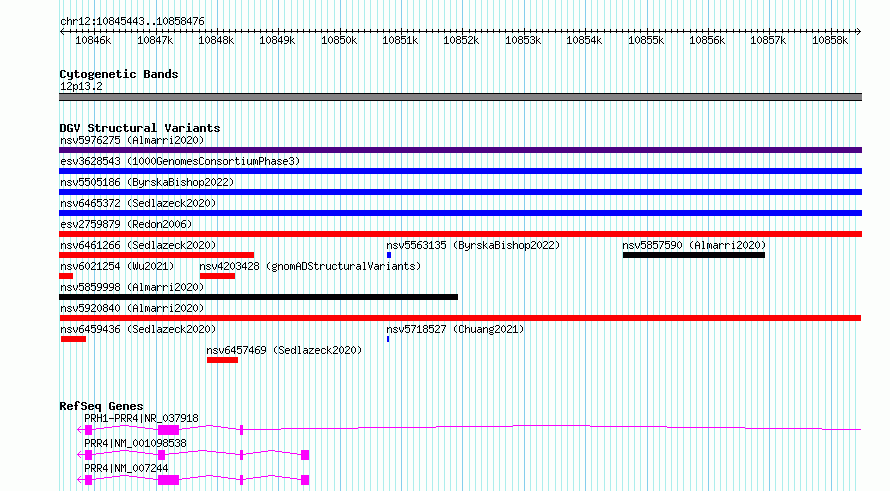Open variant nsv4203428 (gnomADStructuralVariants)
This screenshot has height=491, width=890.
click(310, 266)
